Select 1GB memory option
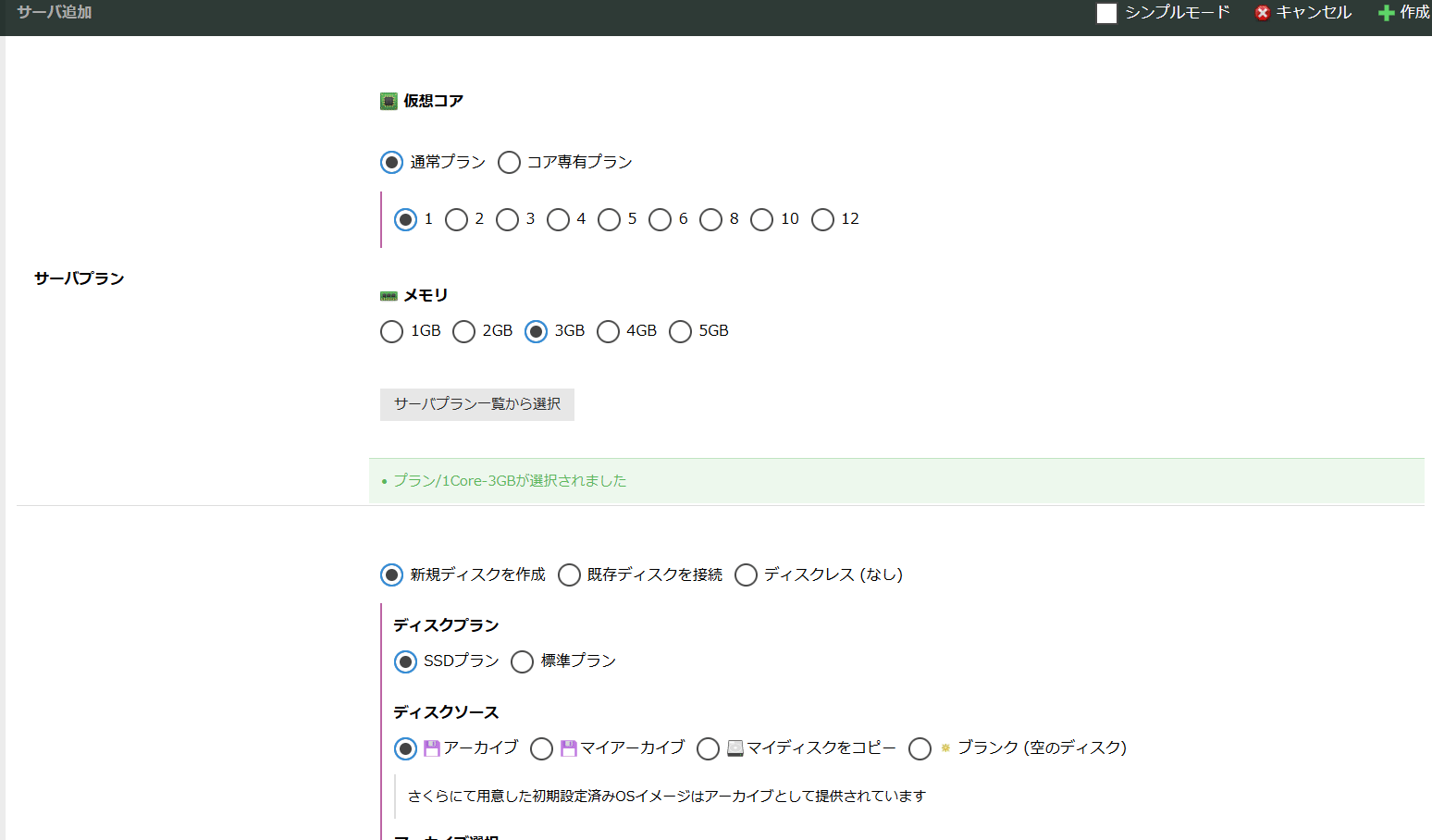The height and width of the screenshot is (840, 1432). click(391, 332)
